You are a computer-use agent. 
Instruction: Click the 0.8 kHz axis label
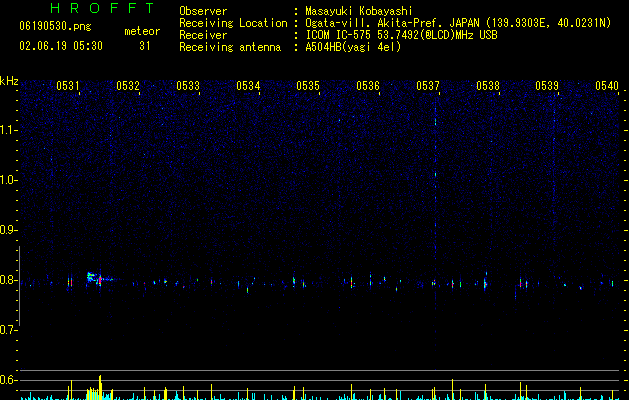point(9,280)
